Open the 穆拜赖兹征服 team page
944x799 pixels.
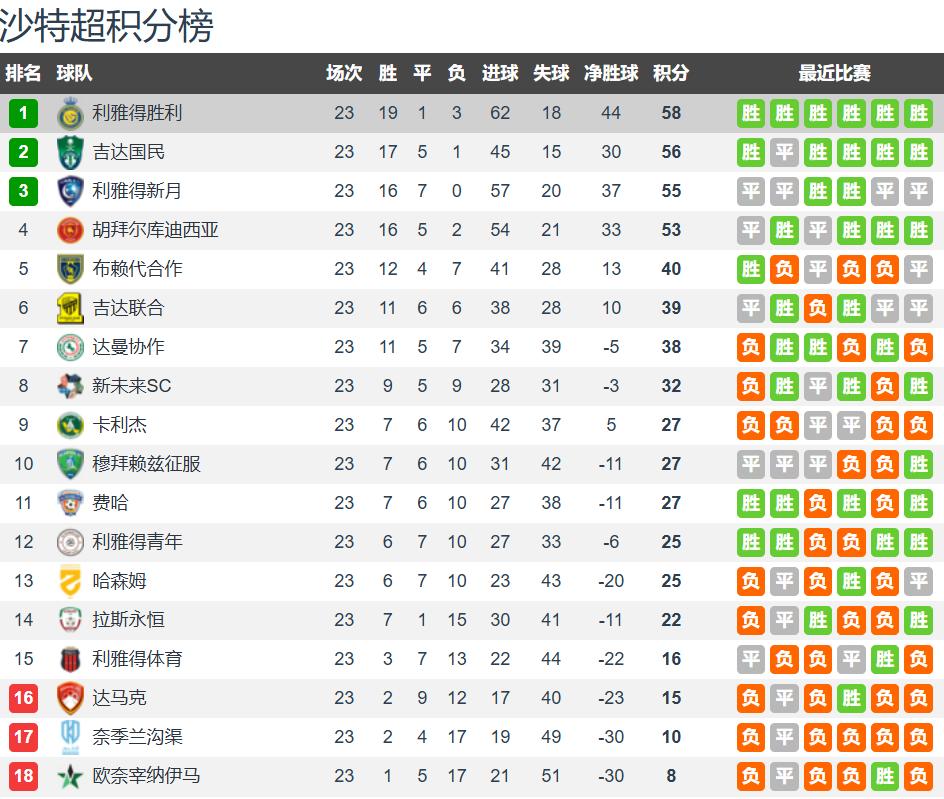[x=146, y=464]
